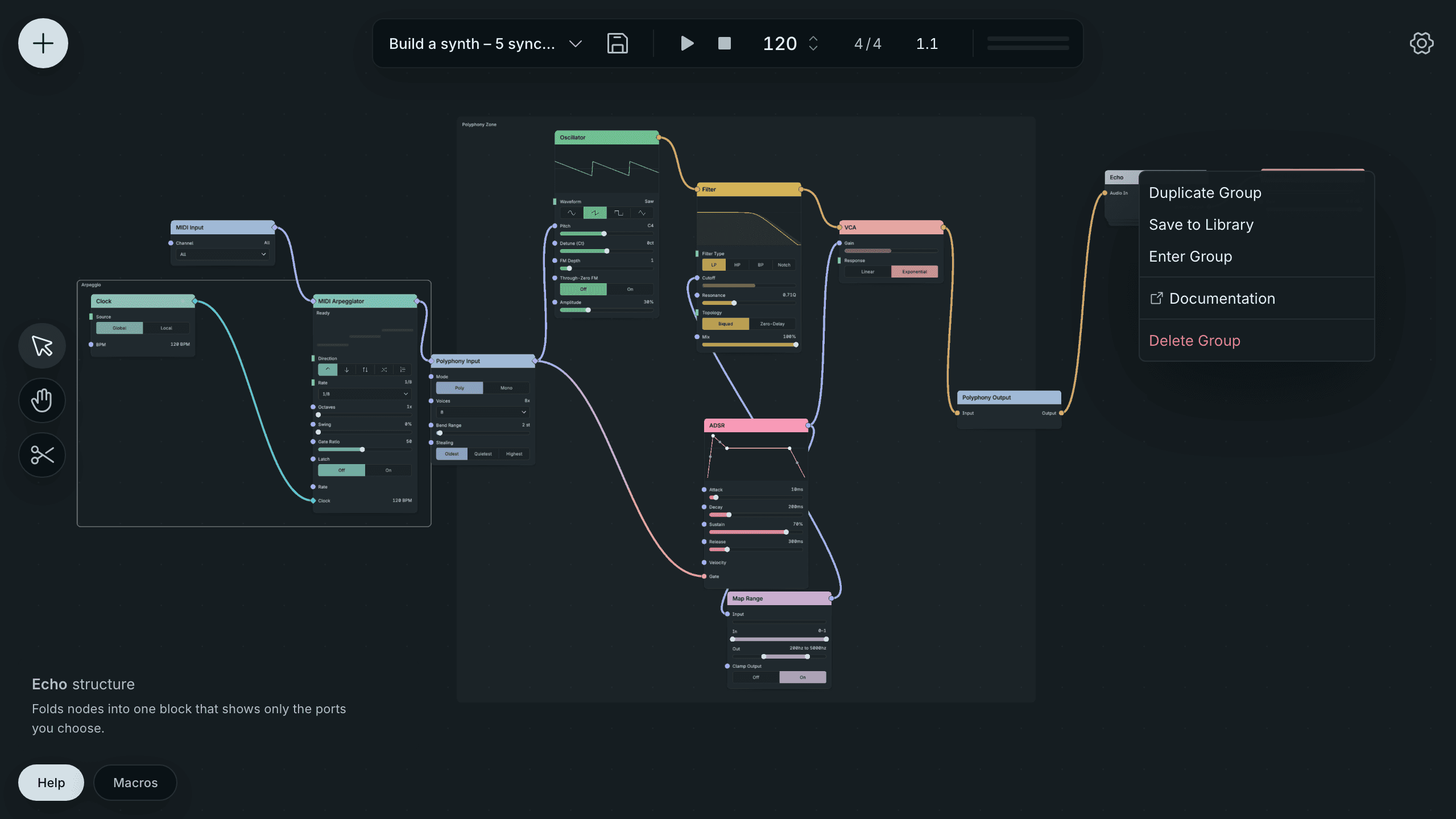Set arpeggiator direction to random shuffle
This screenshot has width=1456, height=819.
tap(384, 370)
